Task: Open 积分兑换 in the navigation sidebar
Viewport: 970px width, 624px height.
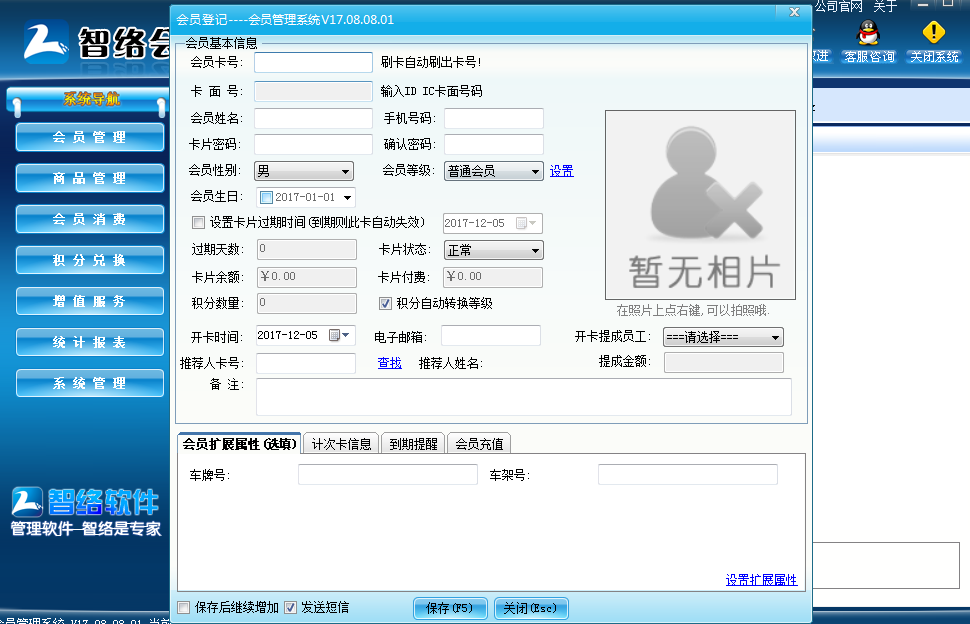Action: pos(89,260)
